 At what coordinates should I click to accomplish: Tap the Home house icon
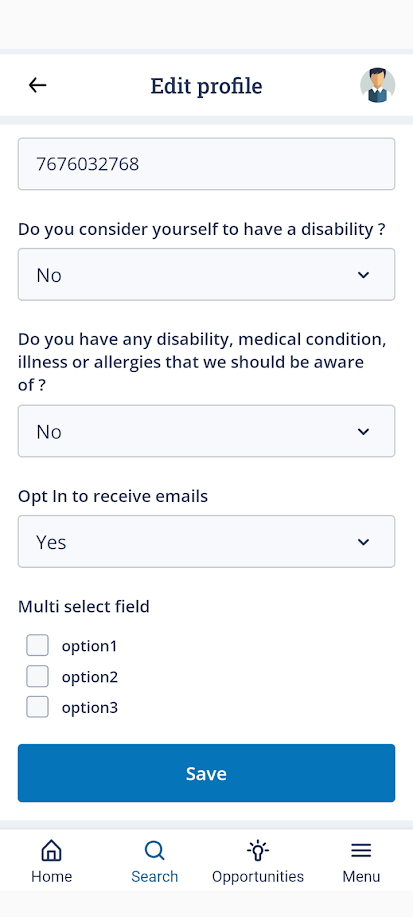pos(51,850)
